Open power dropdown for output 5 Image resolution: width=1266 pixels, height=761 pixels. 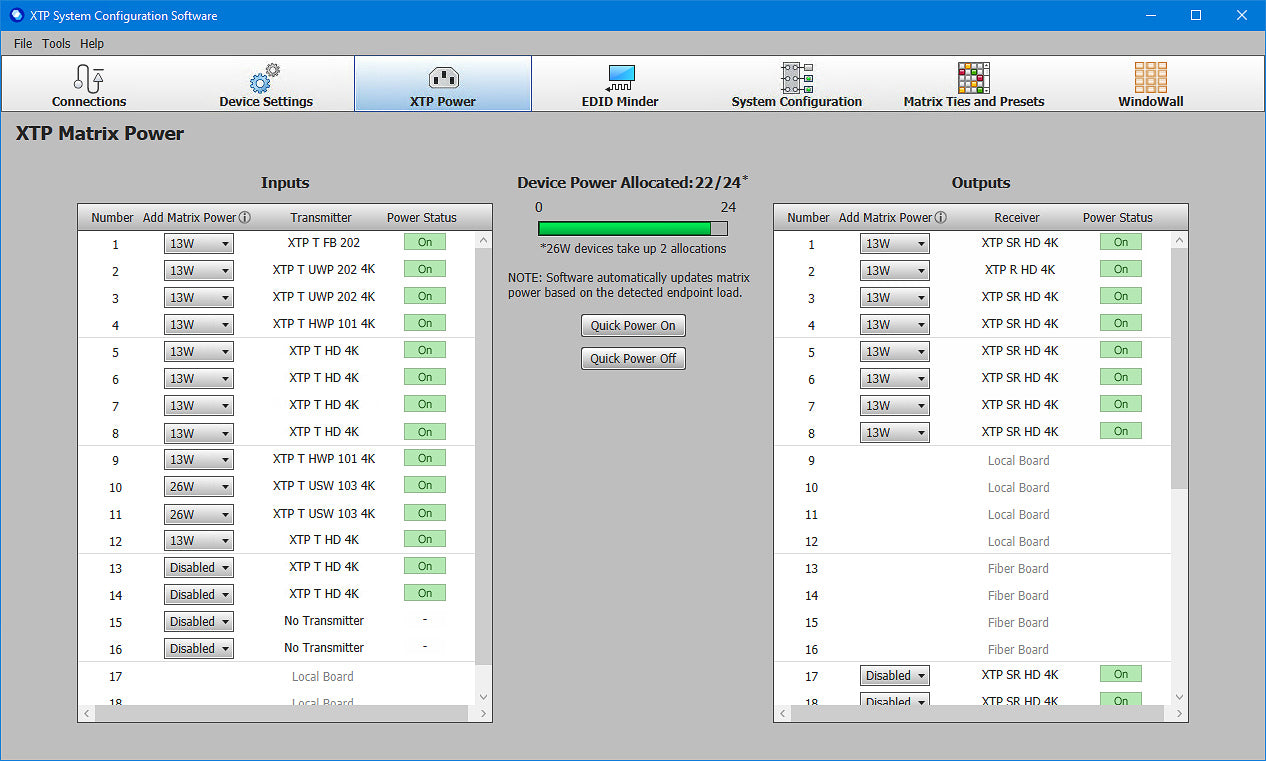(895, 352)
